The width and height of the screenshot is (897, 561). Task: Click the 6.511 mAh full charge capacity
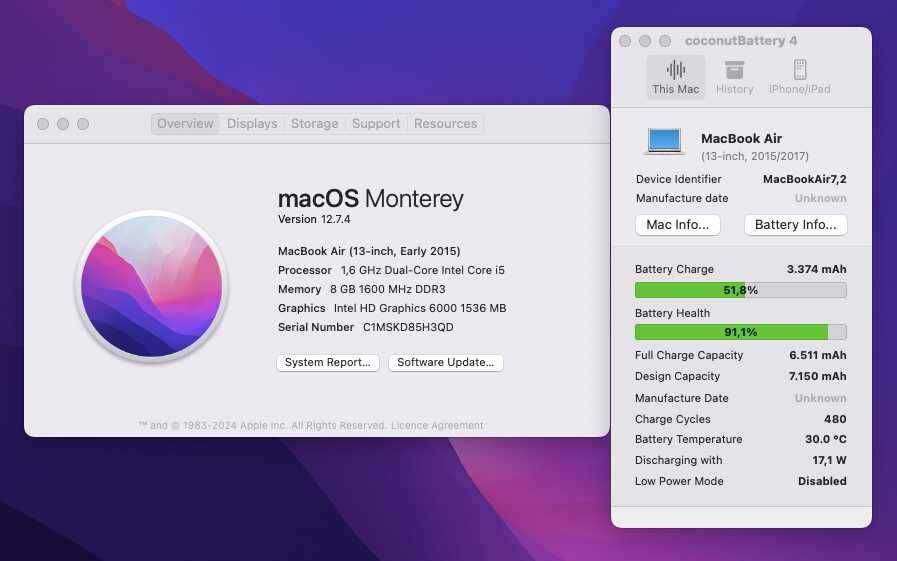(x=818, y=355)
